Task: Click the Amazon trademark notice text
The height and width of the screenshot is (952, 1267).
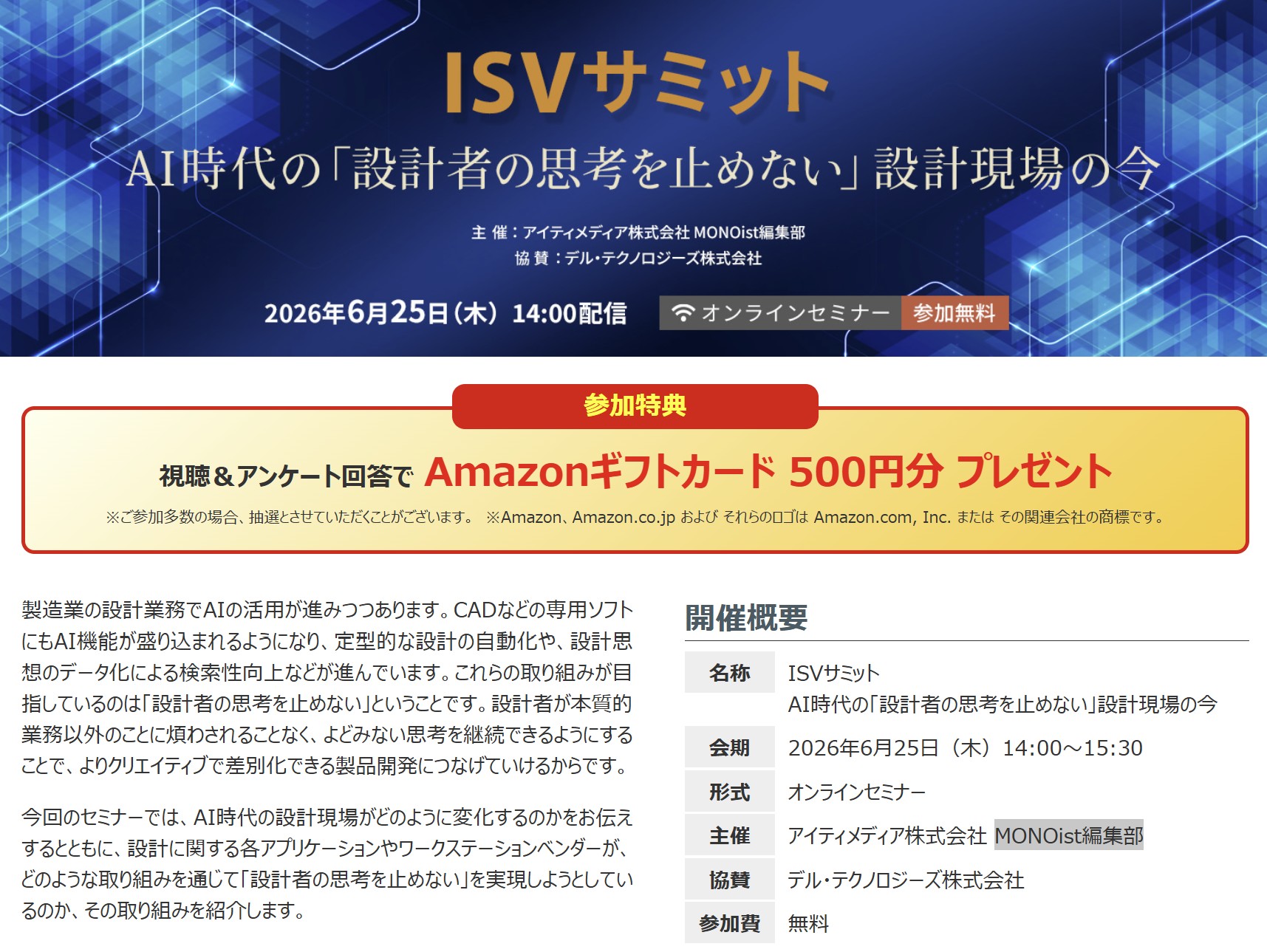Action: point(825,517)
